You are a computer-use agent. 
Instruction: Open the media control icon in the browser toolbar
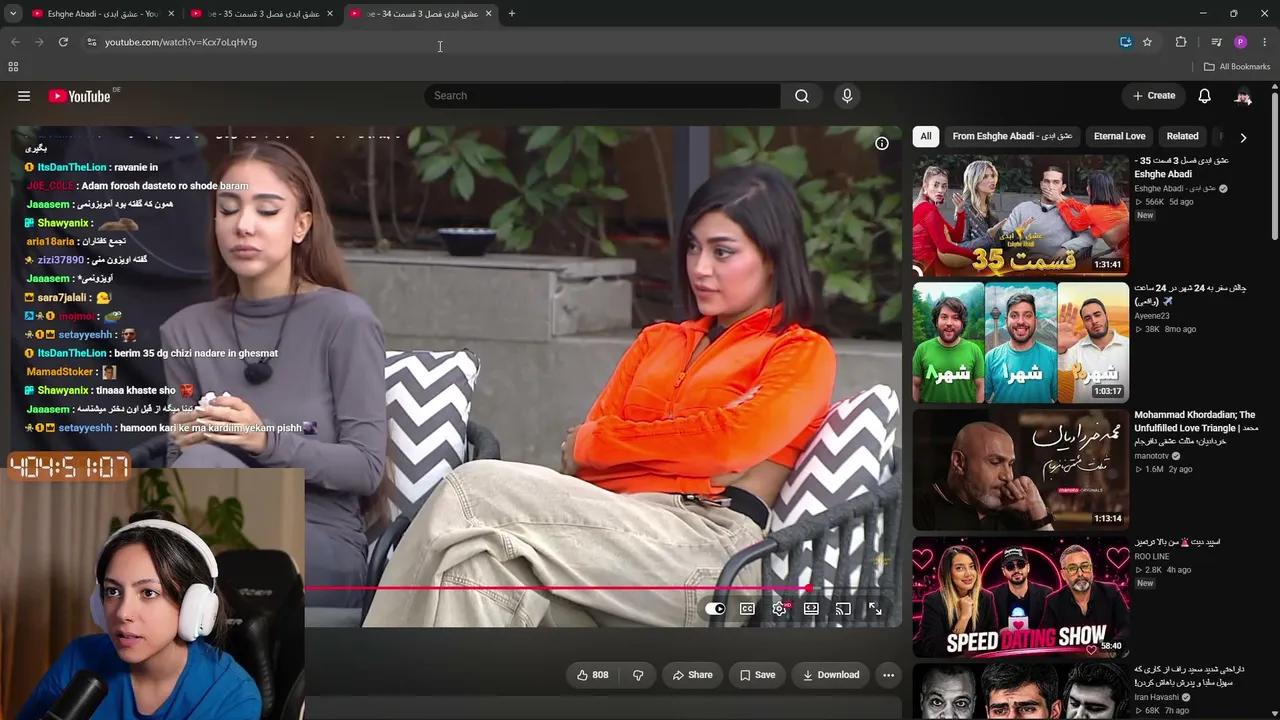pos(1216,42)
